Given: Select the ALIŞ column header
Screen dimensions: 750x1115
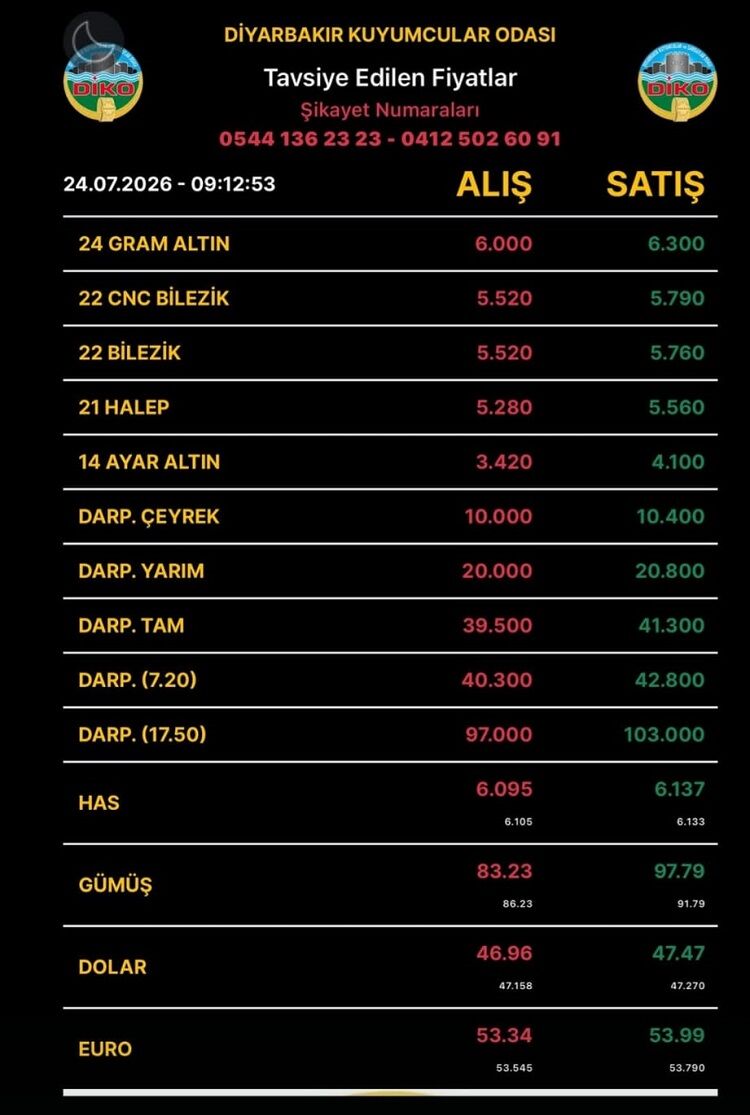Looking at the screenshot, I should pyautogui.click(x=493, y=185).
